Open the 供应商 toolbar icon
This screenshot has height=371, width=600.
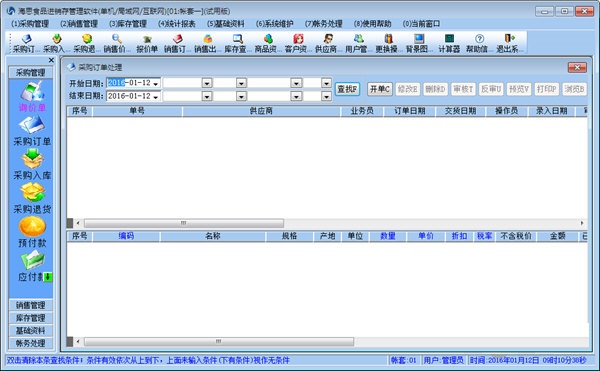(327, 43)
